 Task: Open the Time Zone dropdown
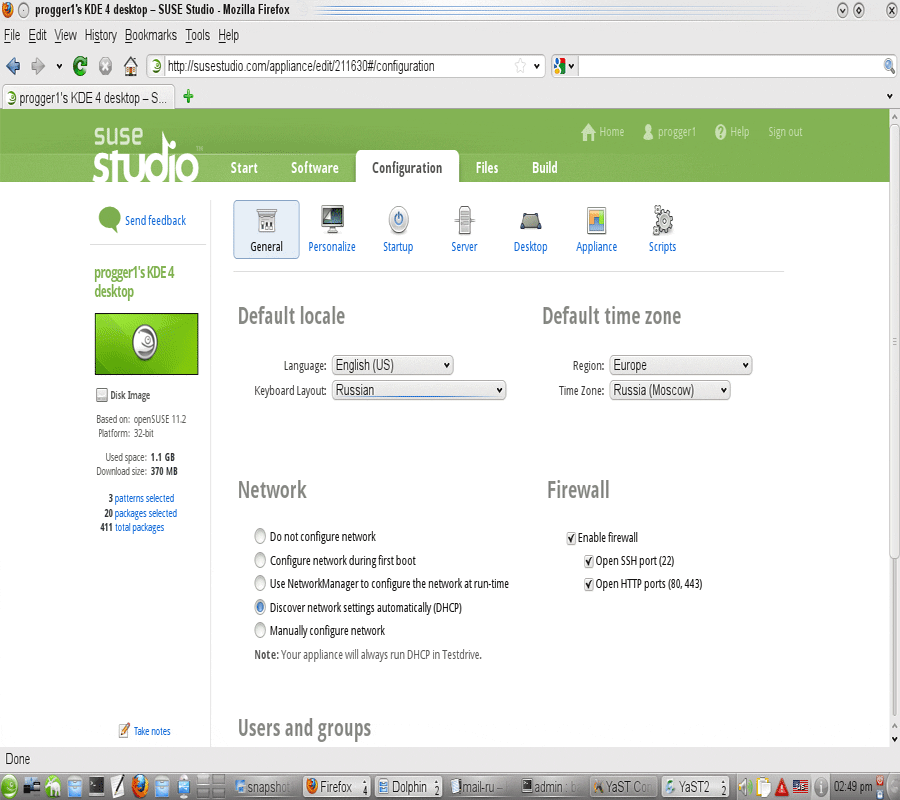[670, 390]
